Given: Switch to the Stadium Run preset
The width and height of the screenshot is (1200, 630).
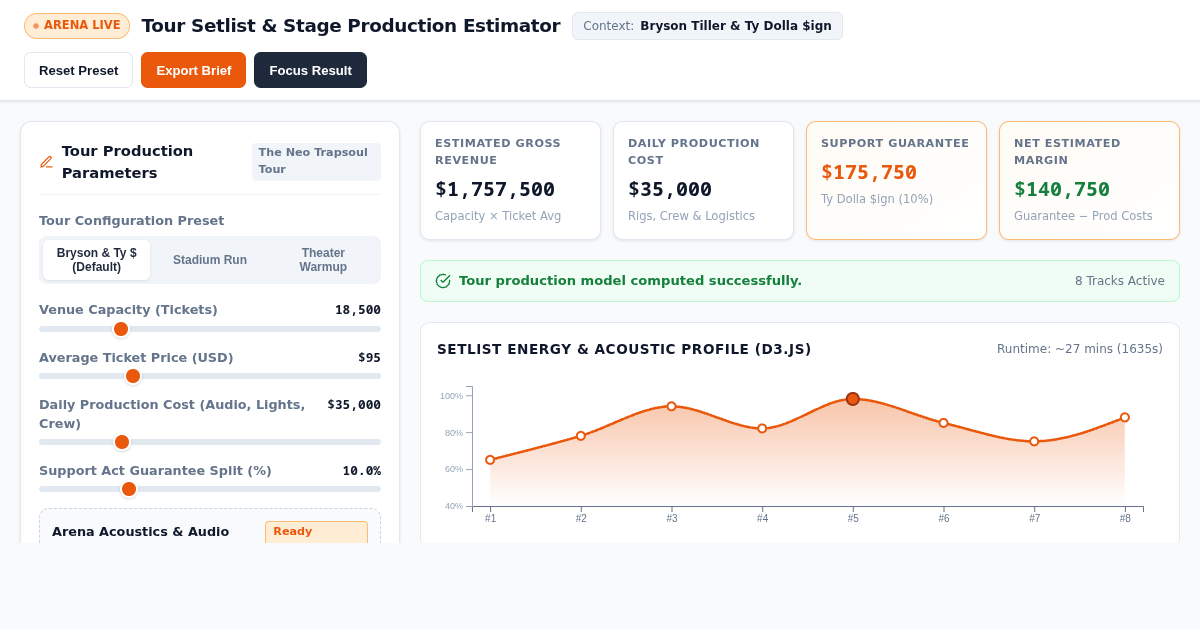Looking at the screenshot, I should point(210,260).
